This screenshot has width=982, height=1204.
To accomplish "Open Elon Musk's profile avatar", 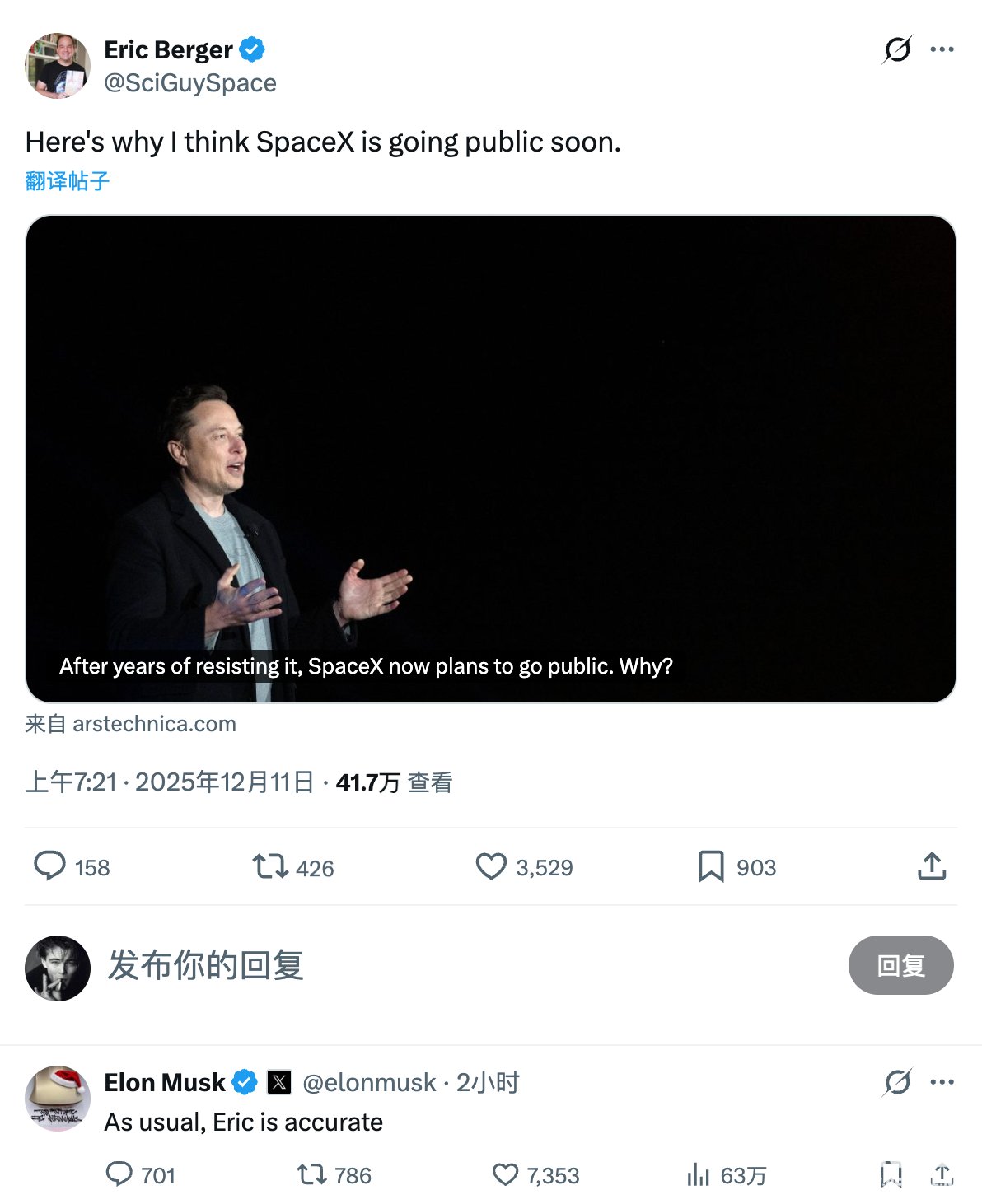I will [58, 1099].
